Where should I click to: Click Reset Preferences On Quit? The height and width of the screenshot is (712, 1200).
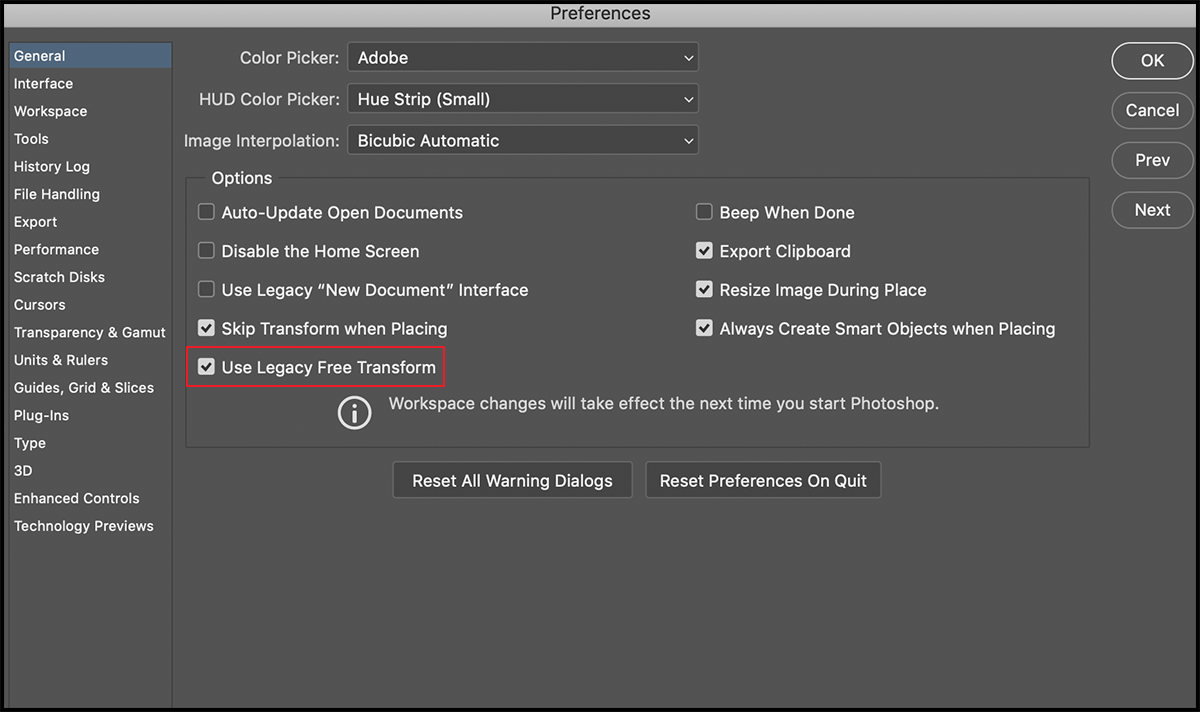[x=763, y=480]
